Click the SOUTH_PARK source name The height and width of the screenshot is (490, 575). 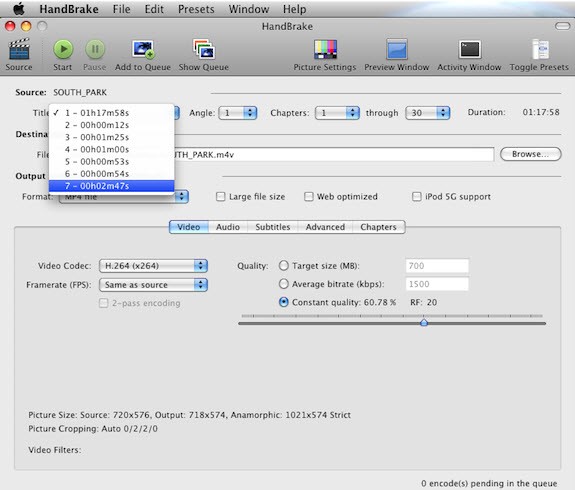[x=80, y=92]
